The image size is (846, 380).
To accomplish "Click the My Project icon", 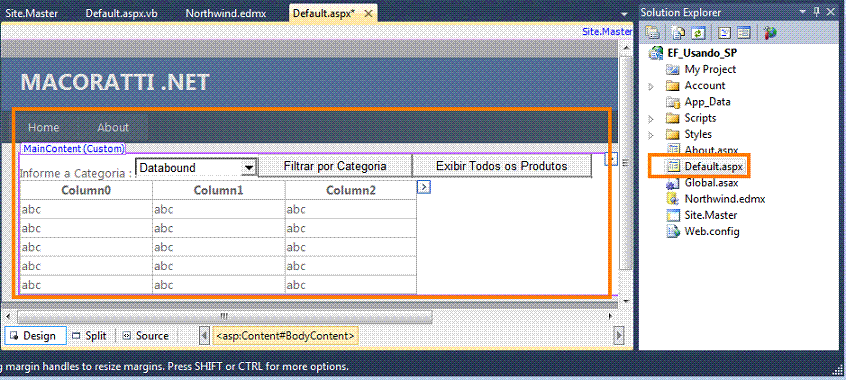I will 672,69.
